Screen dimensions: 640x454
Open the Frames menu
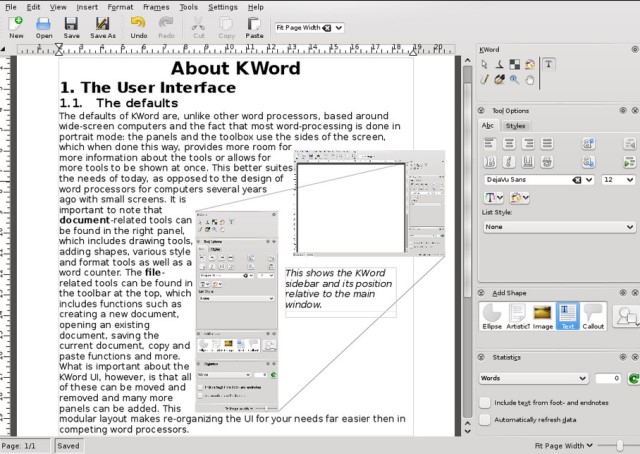point(156,7)
